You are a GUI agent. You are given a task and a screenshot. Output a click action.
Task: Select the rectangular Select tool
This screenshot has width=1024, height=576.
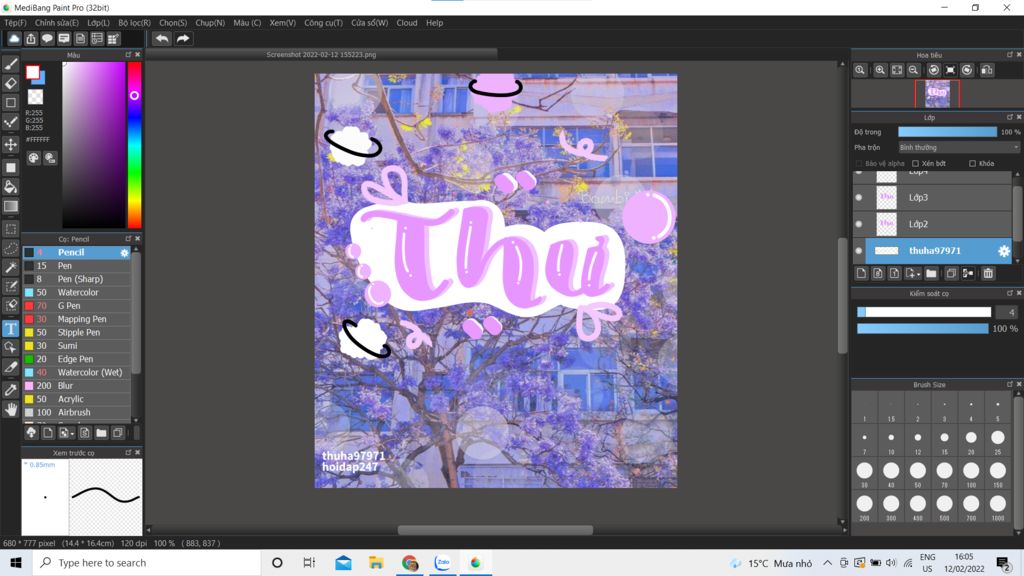(10, 229)
